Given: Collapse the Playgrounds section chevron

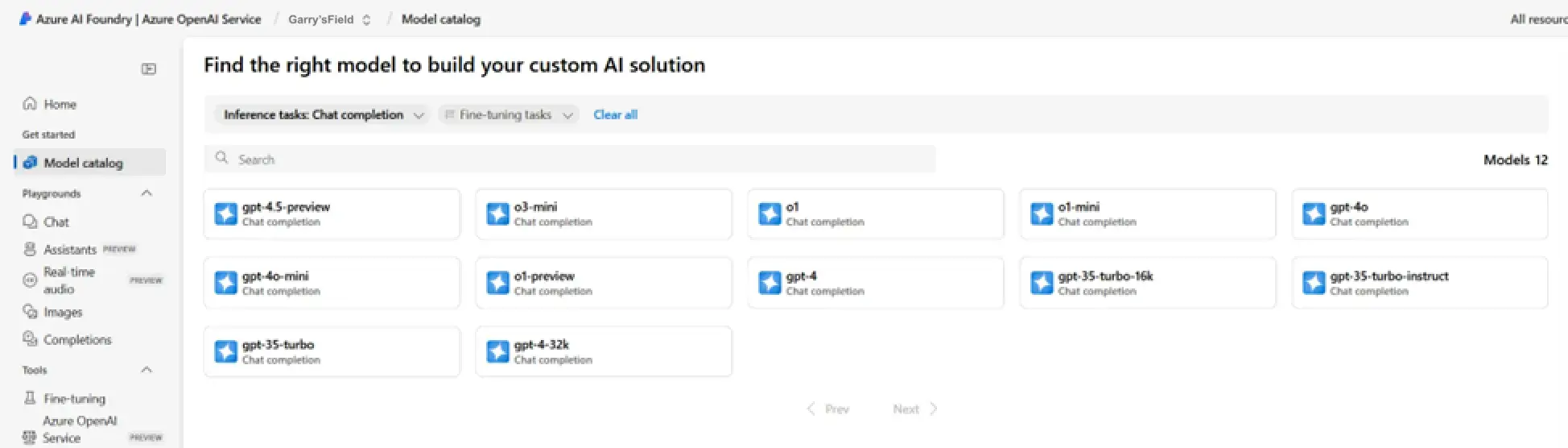Looking at the screenshot, I should pos(146,193).
